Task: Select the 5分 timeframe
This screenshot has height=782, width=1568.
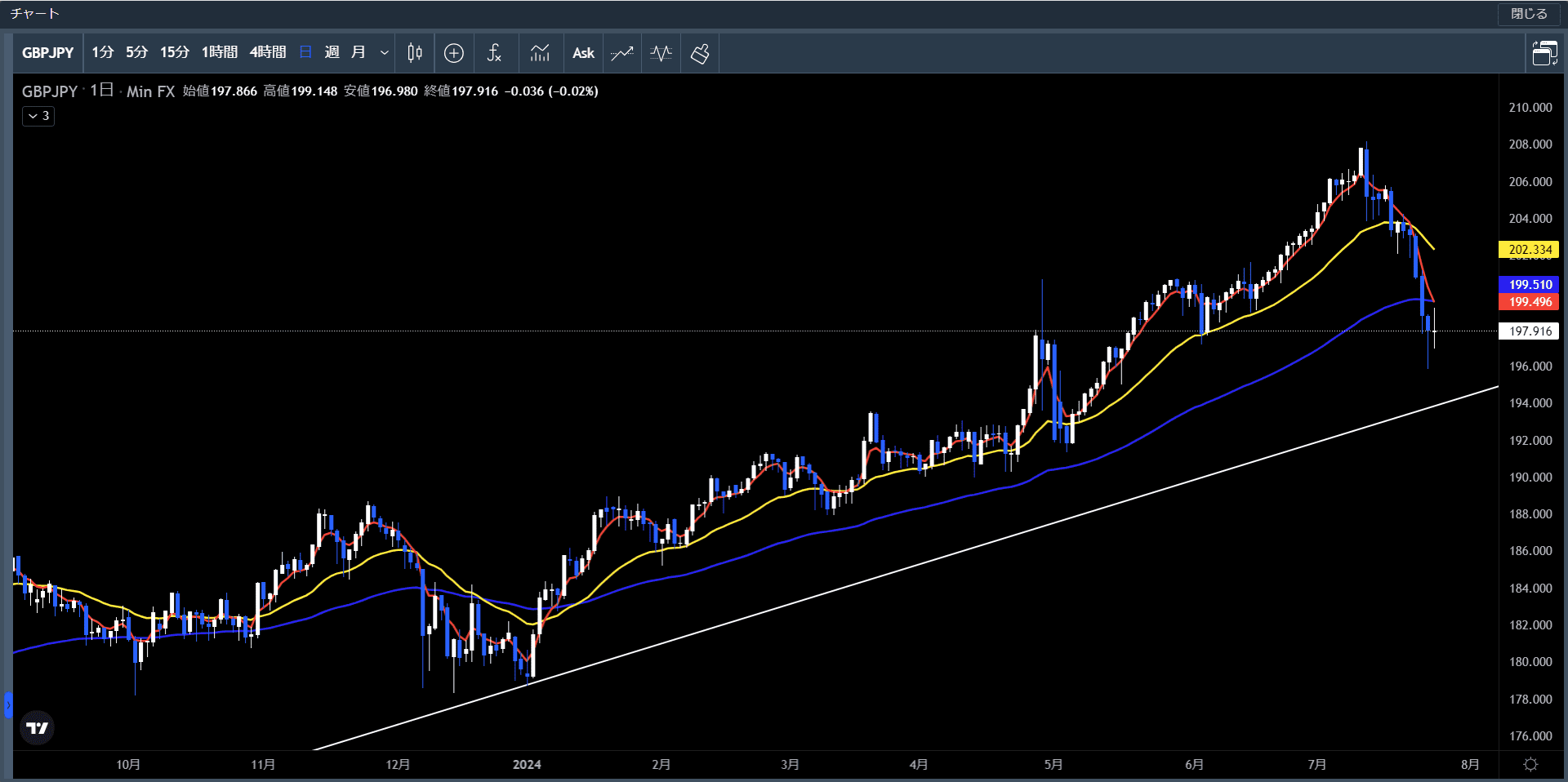Action: 137,53
